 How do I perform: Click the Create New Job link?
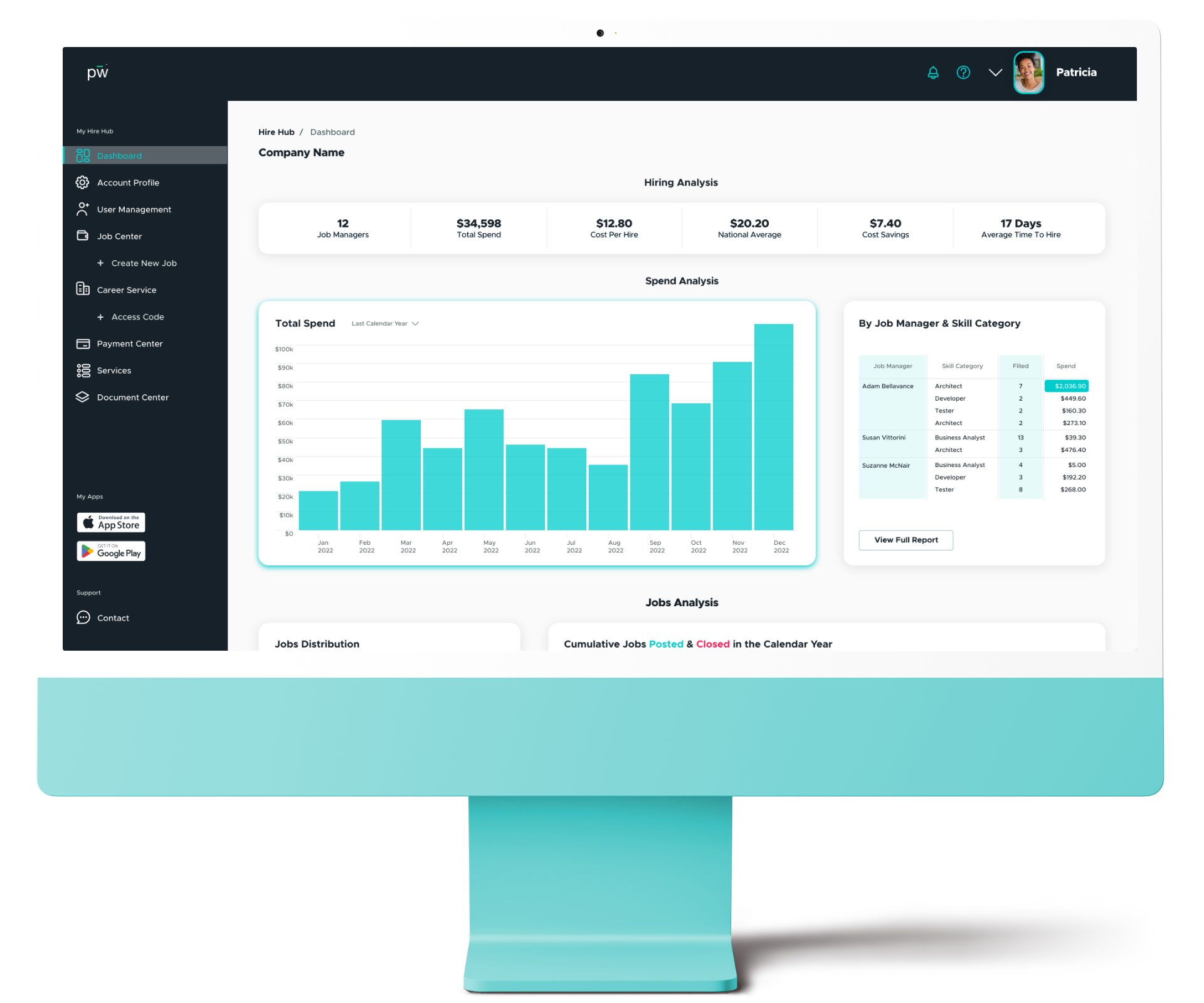[143, 262]
